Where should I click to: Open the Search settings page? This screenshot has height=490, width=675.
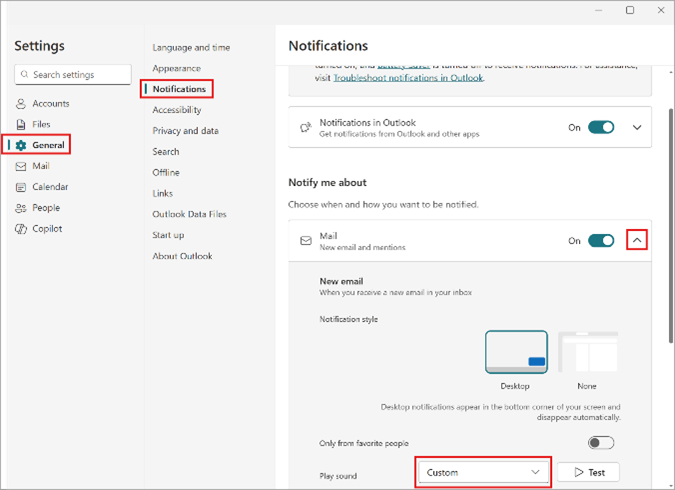166,152
